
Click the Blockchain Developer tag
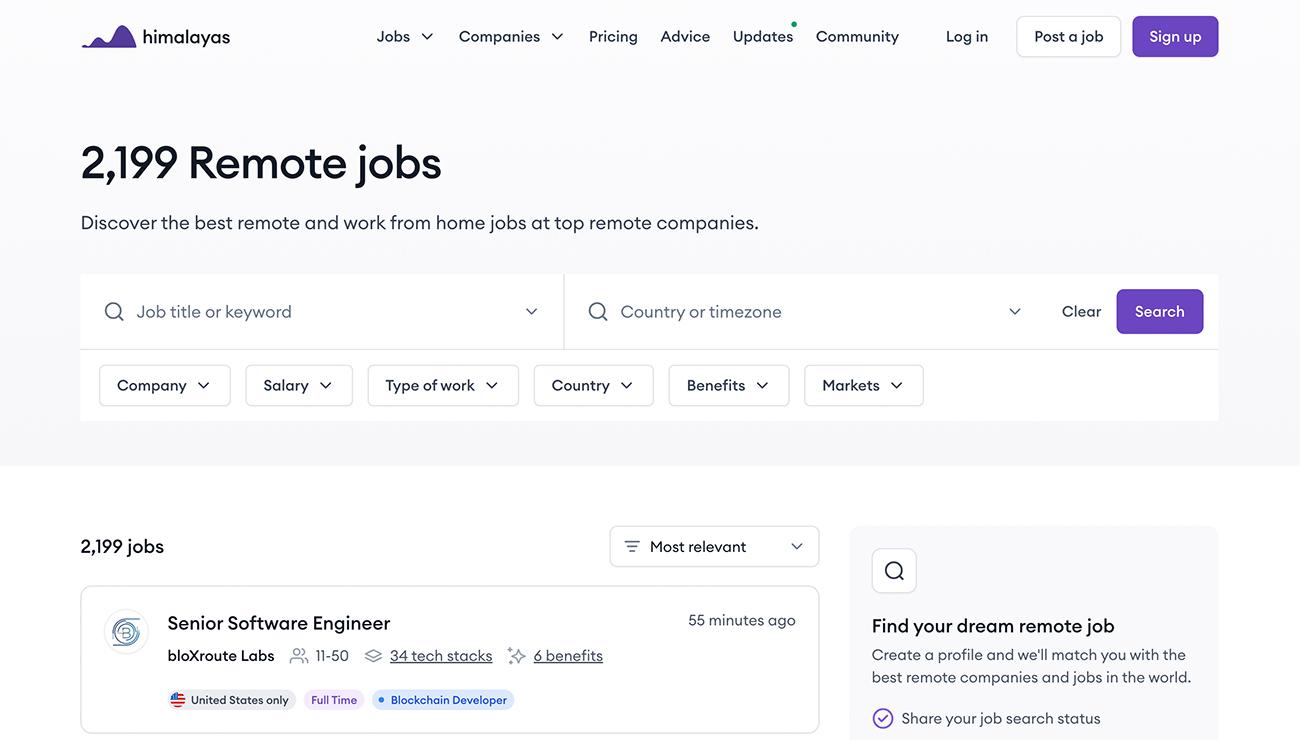[443, 700]
